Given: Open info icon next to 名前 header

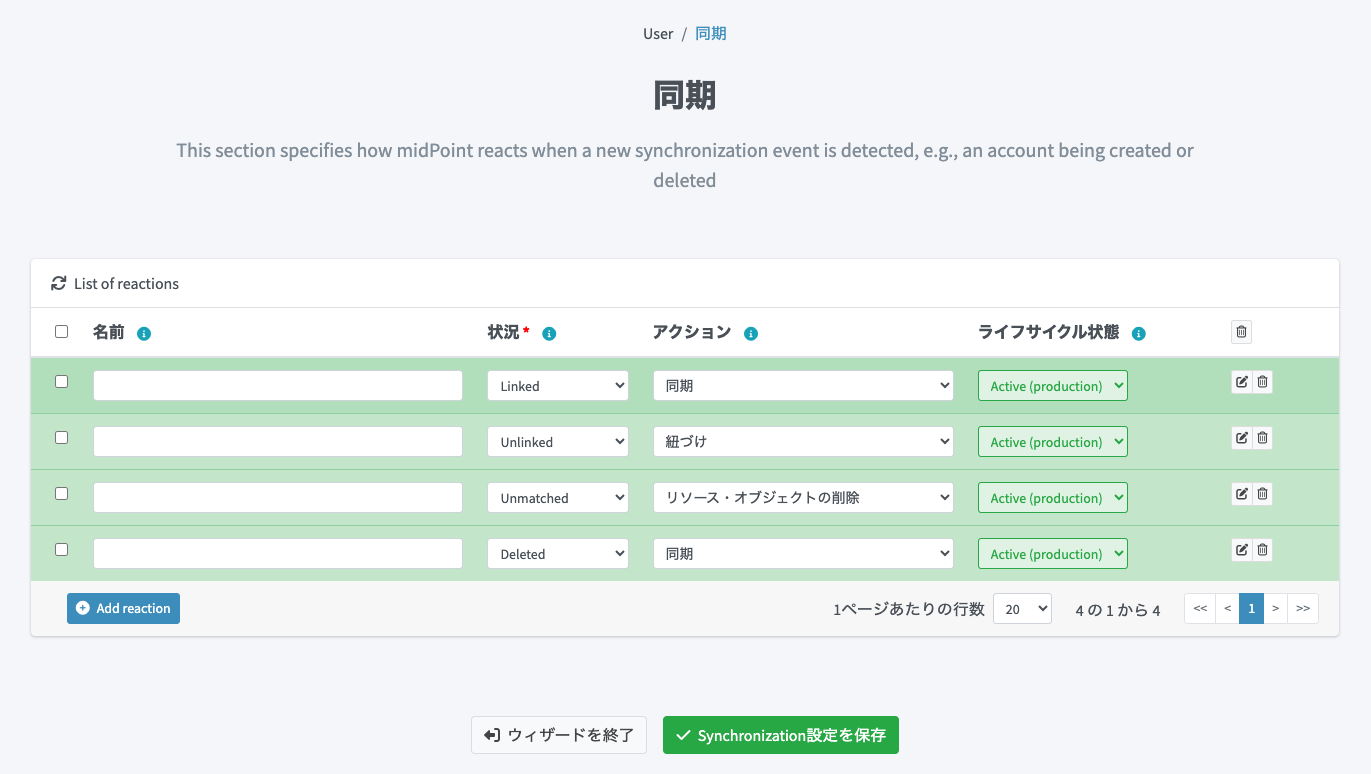Looking at the screenshot, I should pyautogui.click(x=144, y=334).
